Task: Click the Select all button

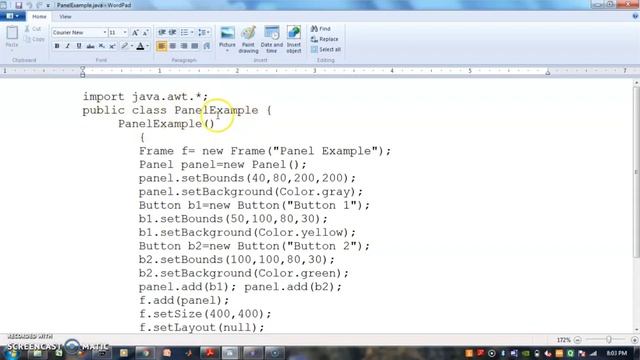Action: [x=326, y=49]
